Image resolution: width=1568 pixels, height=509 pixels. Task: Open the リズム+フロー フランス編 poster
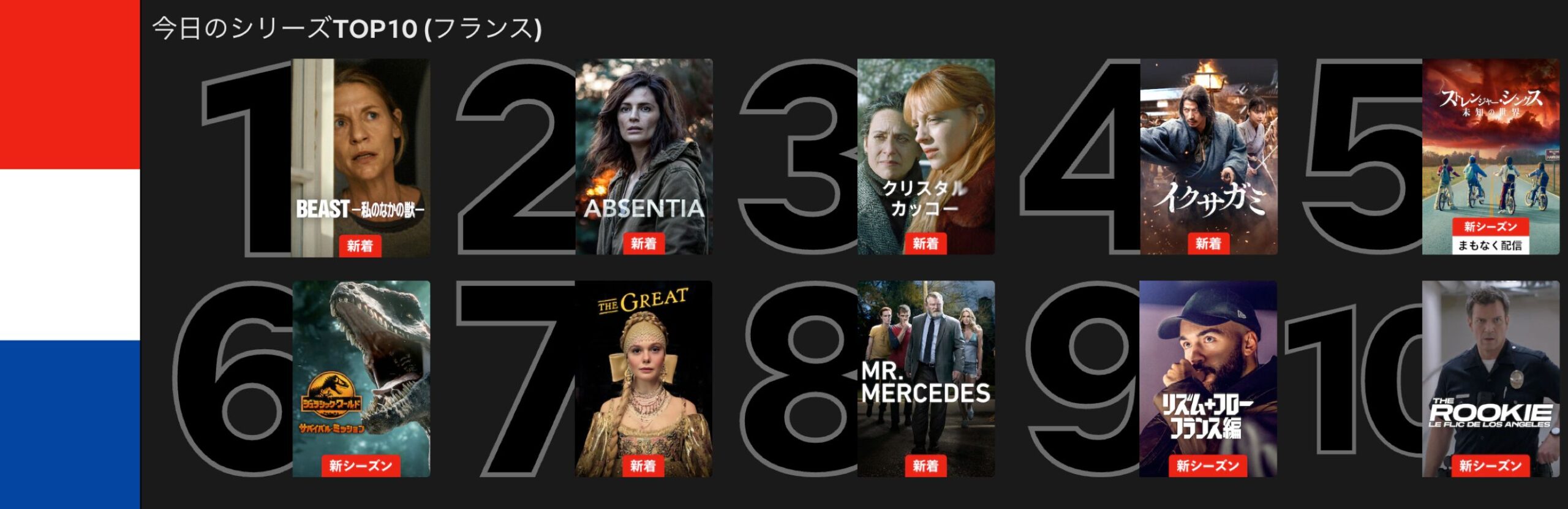[1208, 379]
